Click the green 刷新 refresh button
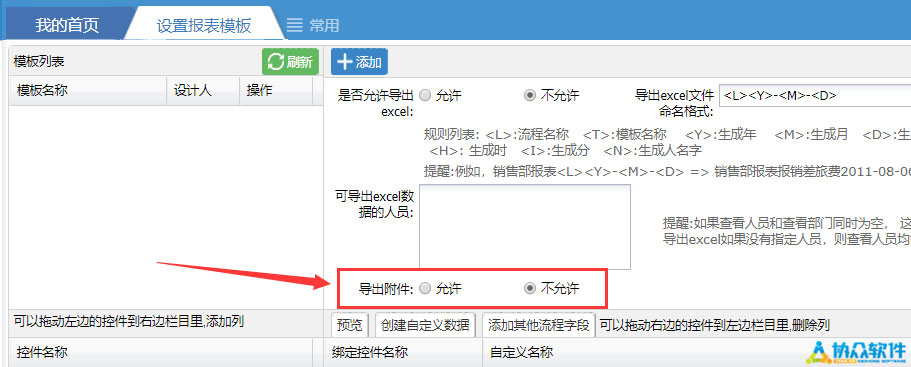The width and height of the screenshot is (911, 367). point(290,62)
